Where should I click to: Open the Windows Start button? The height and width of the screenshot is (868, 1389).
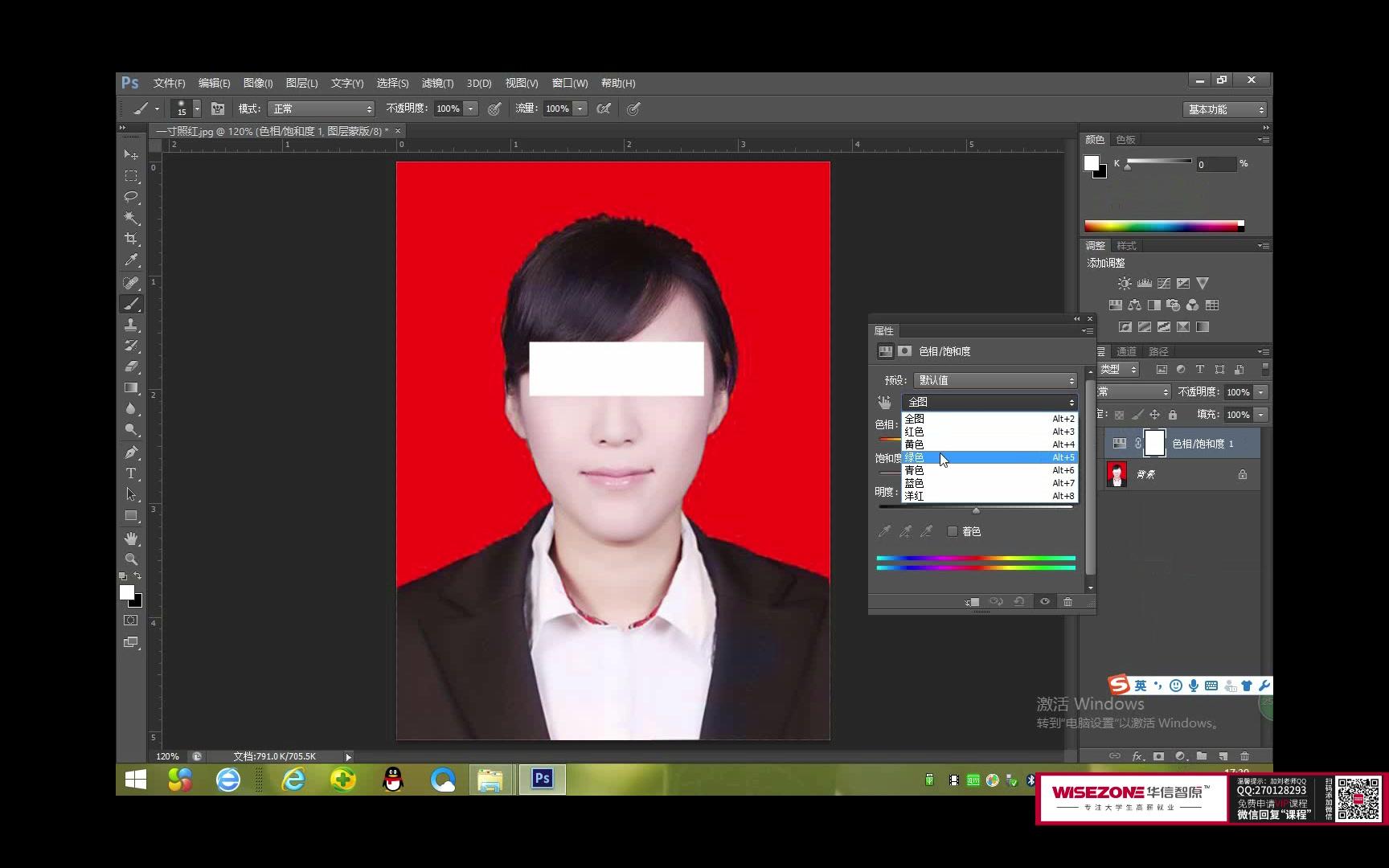point(136,780)
